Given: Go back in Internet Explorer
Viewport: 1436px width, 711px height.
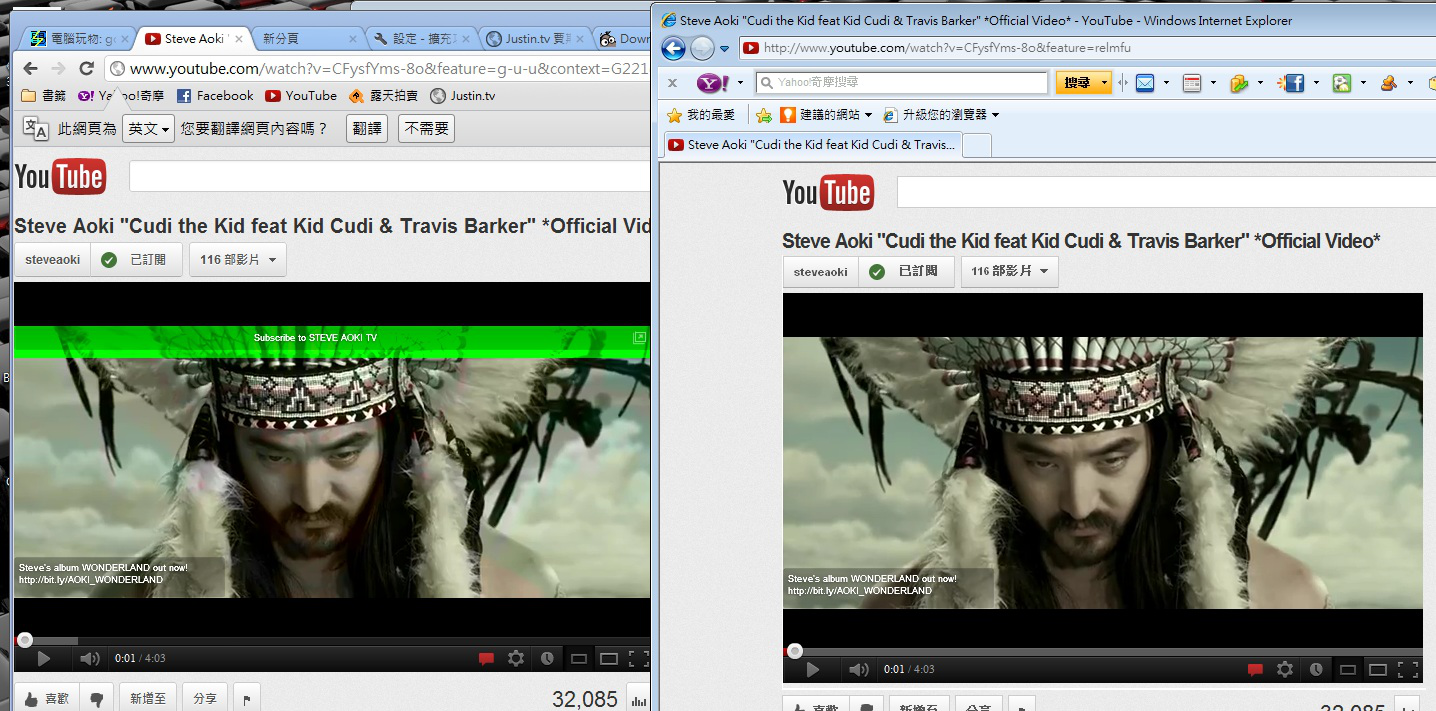Looking at the screenshot, I should [674, 48].
